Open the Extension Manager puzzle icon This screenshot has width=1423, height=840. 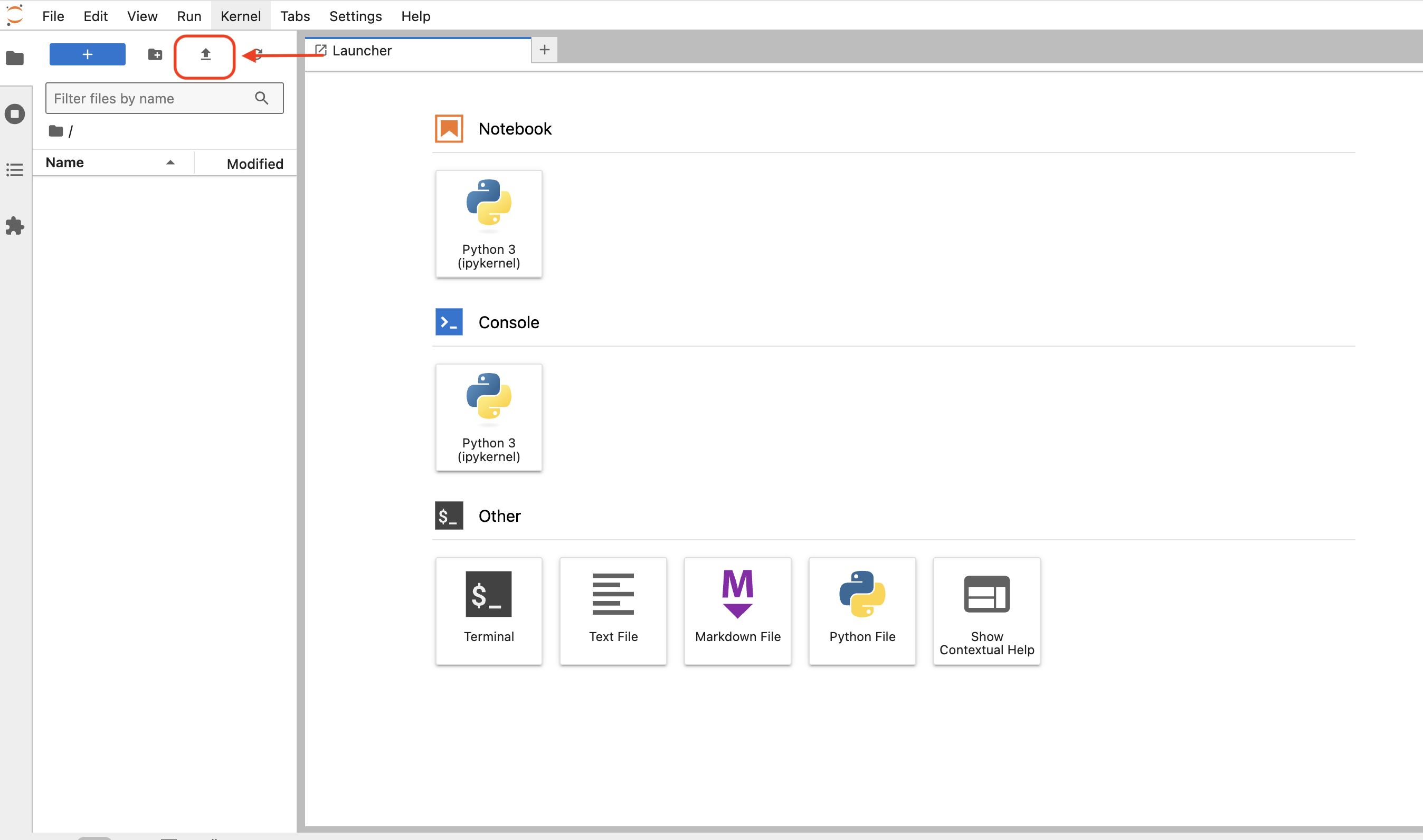point(15,226)
